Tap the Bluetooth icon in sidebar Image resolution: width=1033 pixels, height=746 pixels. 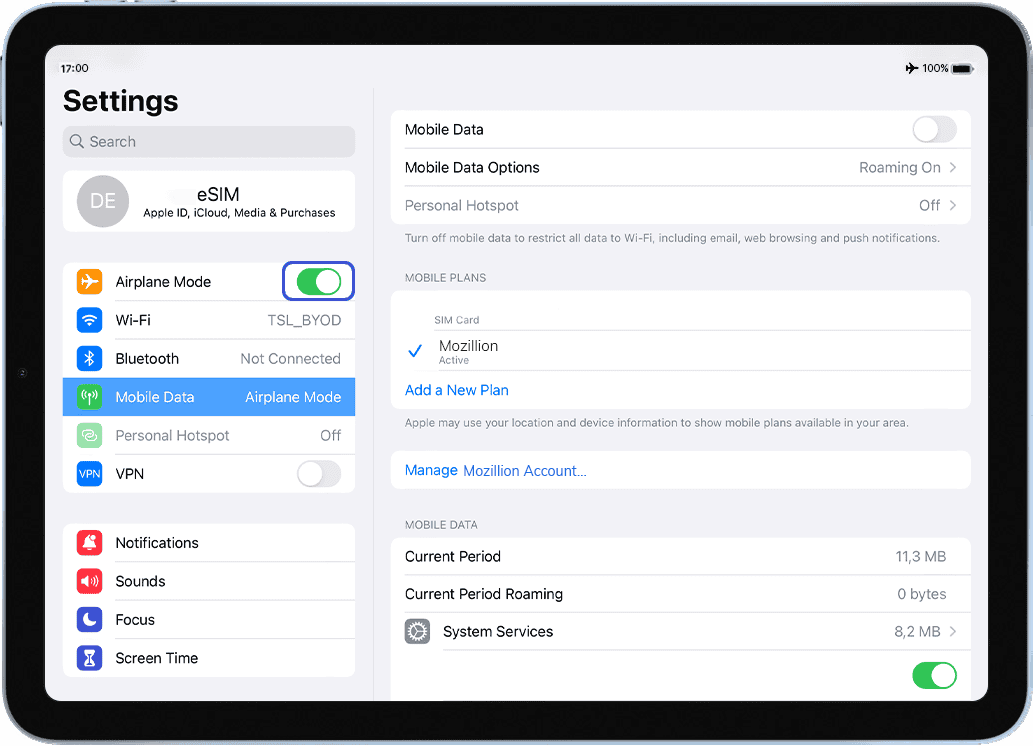tap(90, 359)
